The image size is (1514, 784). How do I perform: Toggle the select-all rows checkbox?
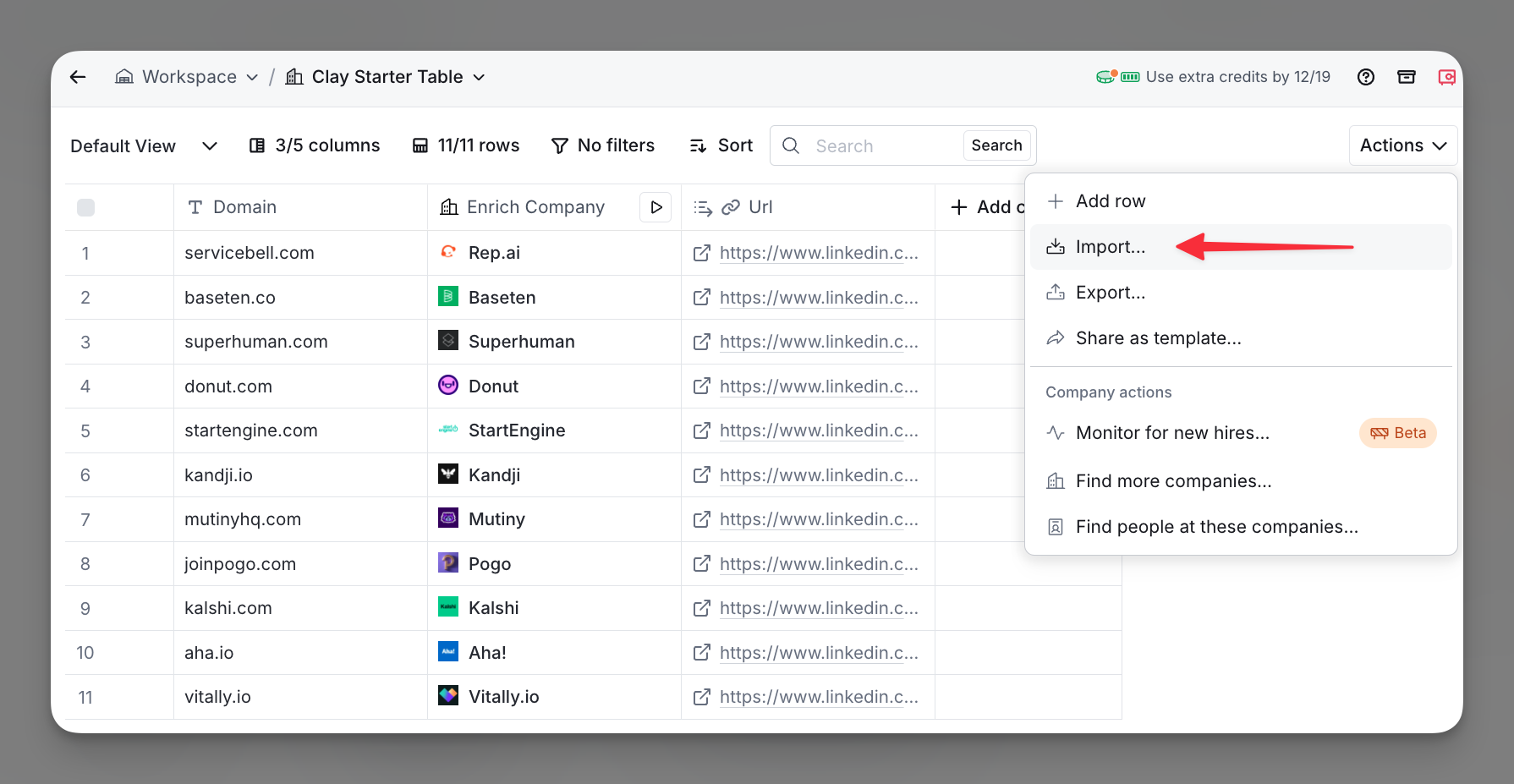[x=85, y=207]
